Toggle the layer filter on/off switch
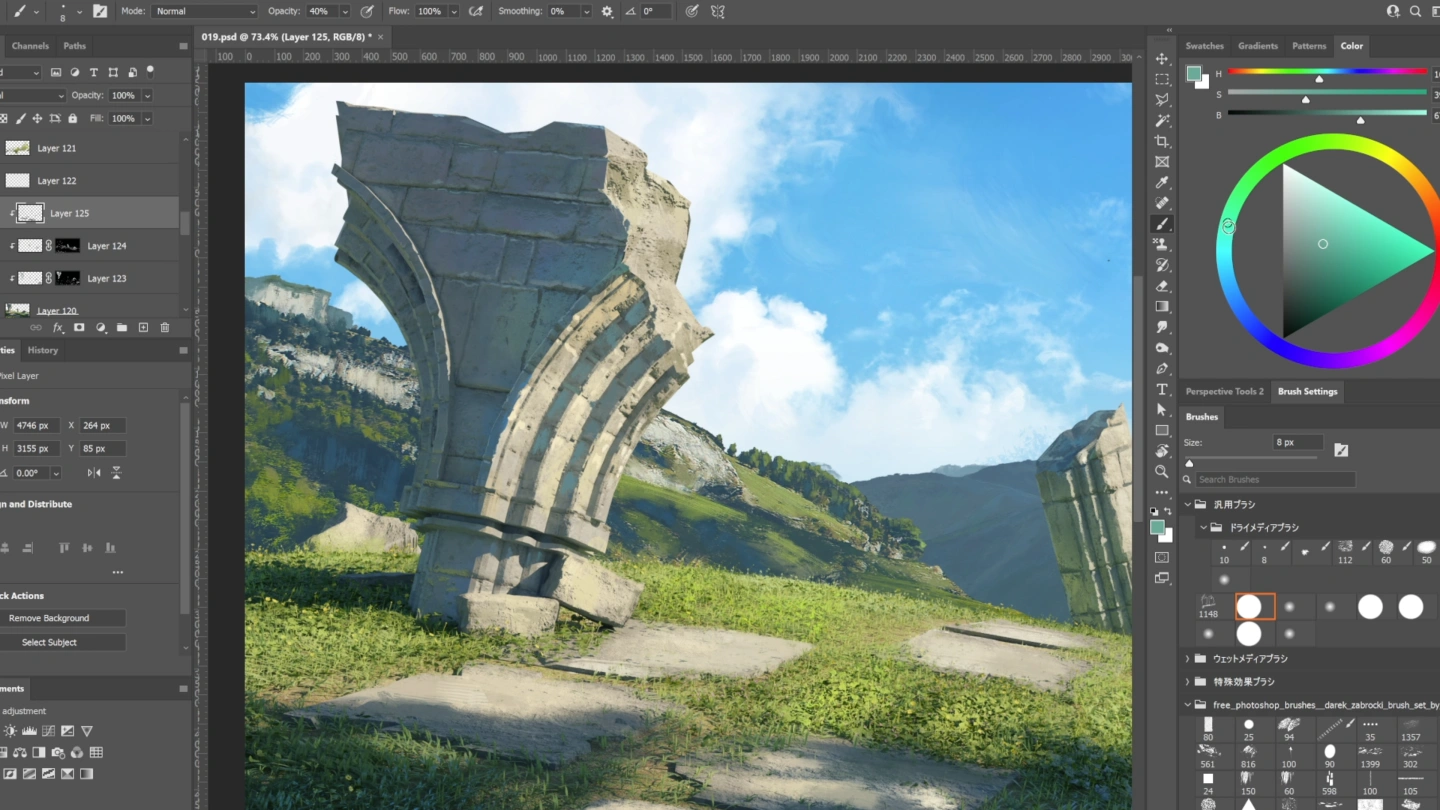The height and width of the screenshot is (810, 1440). (x=150, y=71)
